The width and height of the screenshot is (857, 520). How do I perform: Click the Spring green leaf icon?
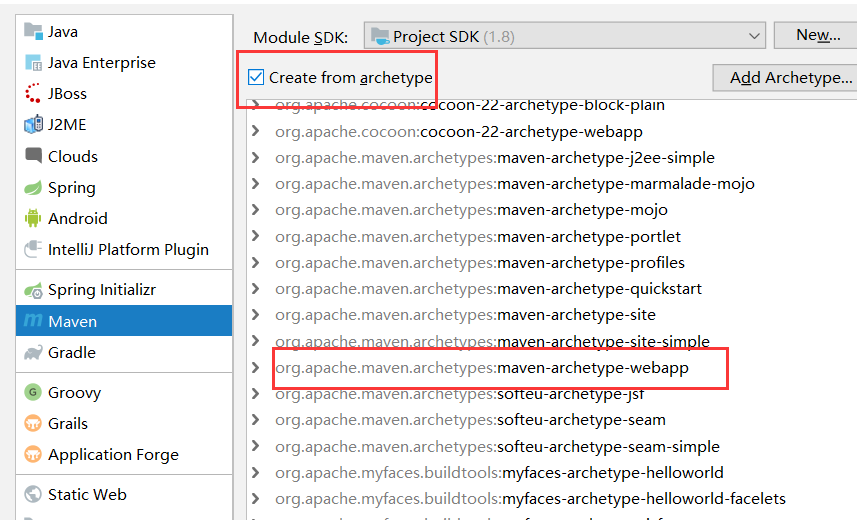tap(33, 188)
